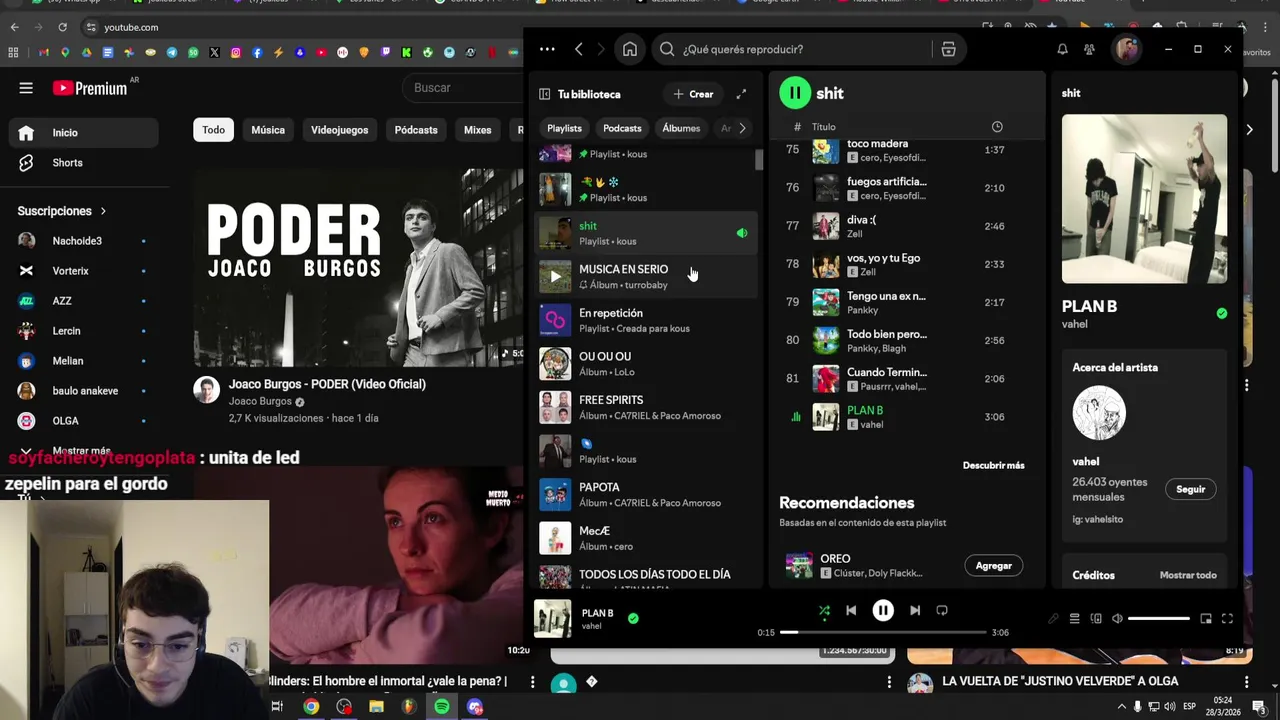This screenshot has width=1280, height=720.
Task: Click Spotify icon in Windows taskbar
Action: point(441,707)
